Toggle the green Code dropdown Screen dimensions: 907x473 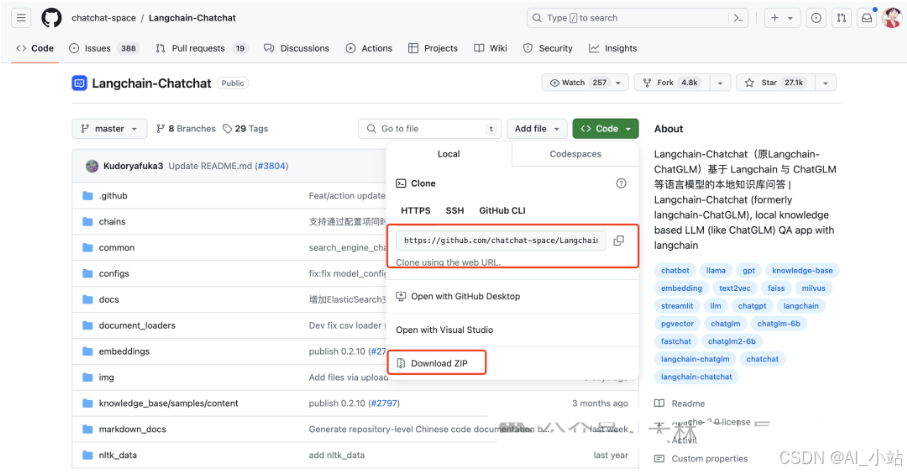[606, 128]
